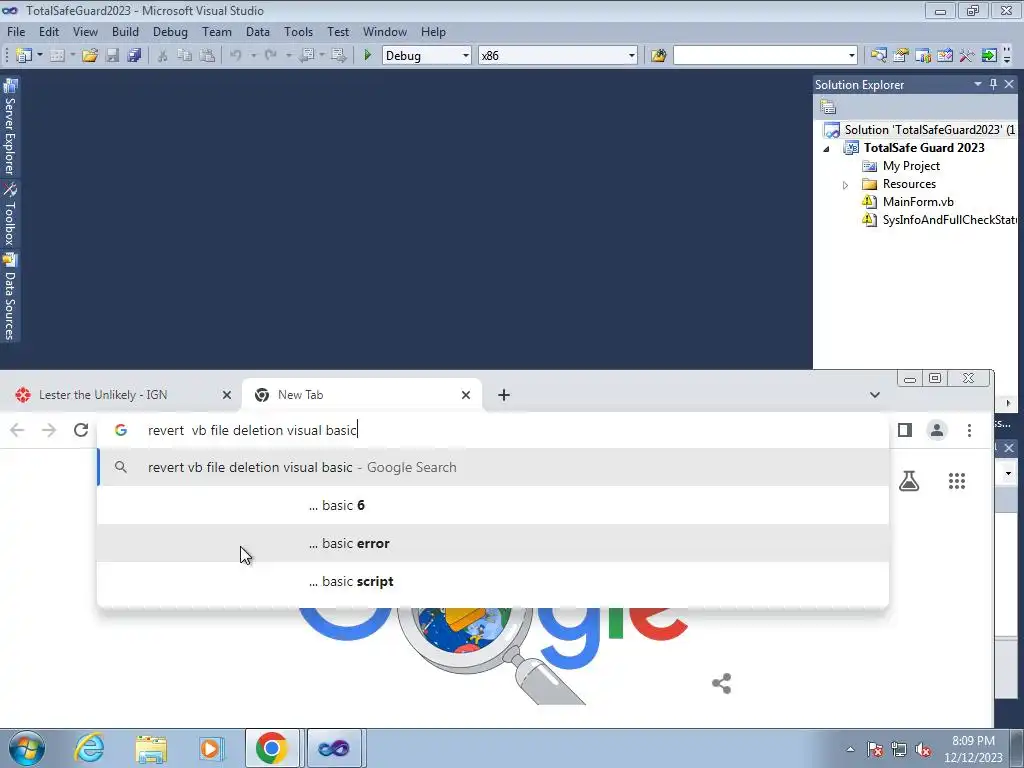Choose the '... basic error' suggestion

pos(493,543)
